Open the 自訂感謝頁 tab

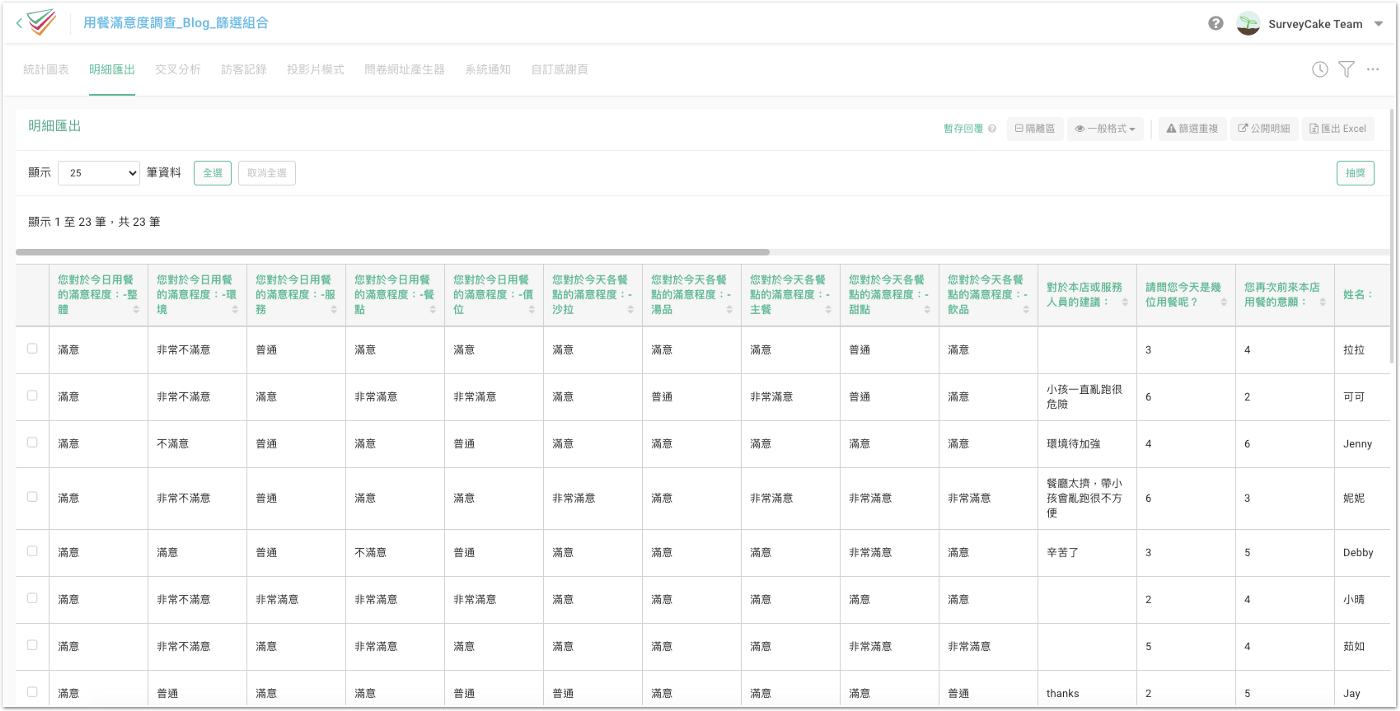pyautogui.click(x=559, y=70)
